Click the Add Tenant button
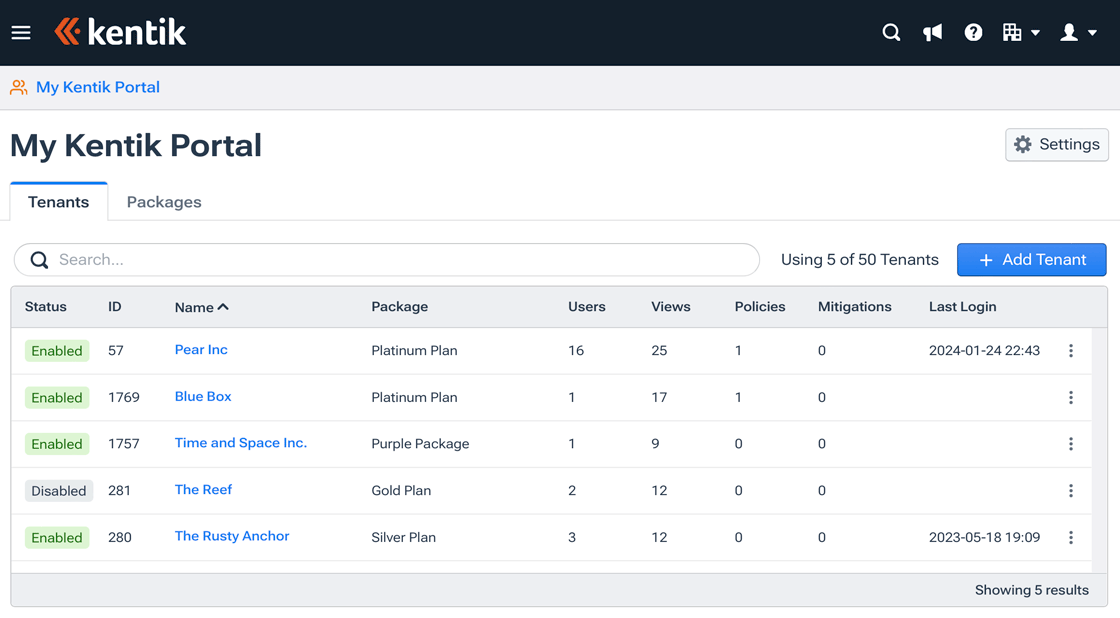The height and width of the screenshot is (618, 1120). tap(1031, 259)
